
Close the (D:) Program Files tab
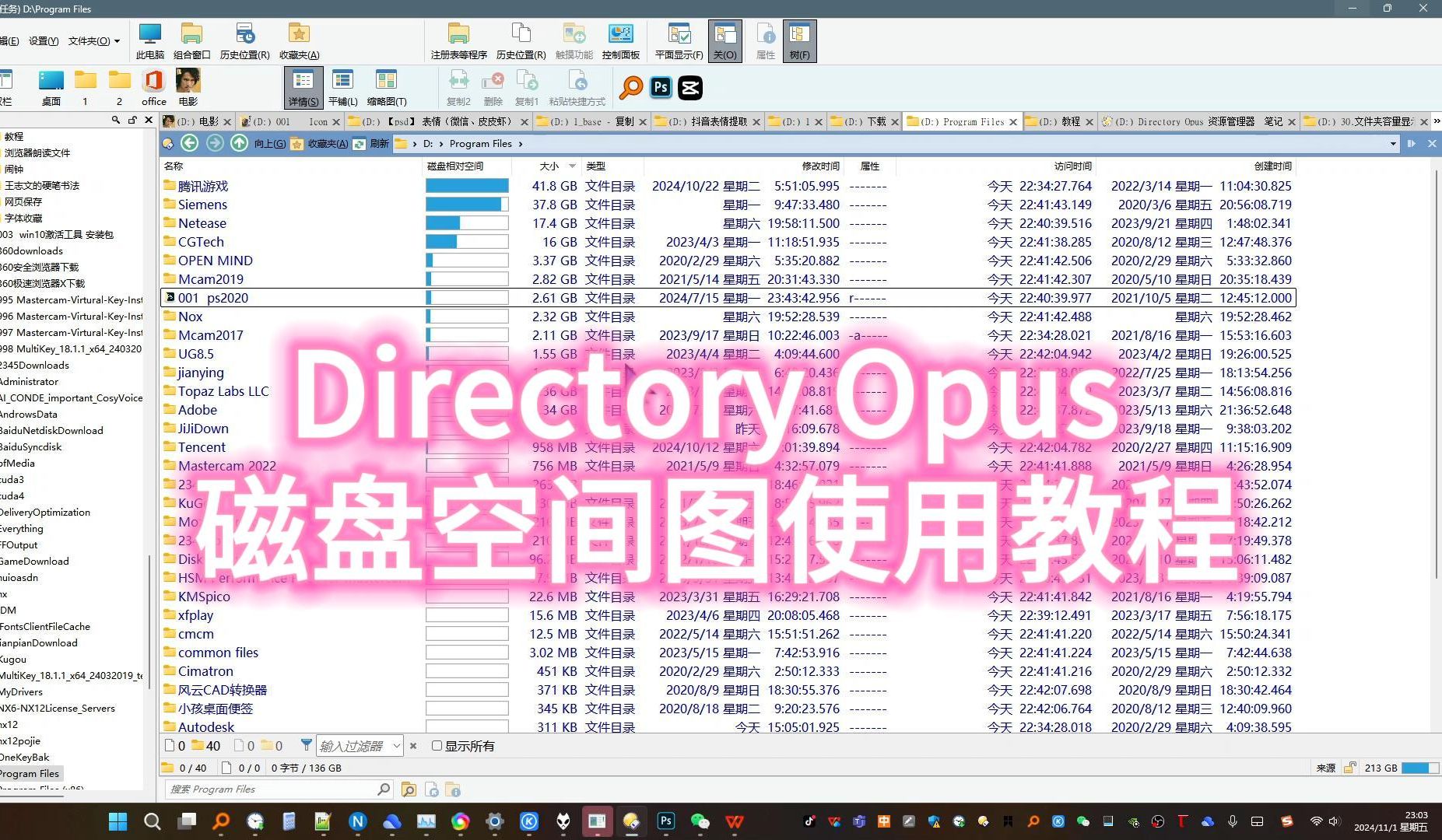tap(1012, 122)
